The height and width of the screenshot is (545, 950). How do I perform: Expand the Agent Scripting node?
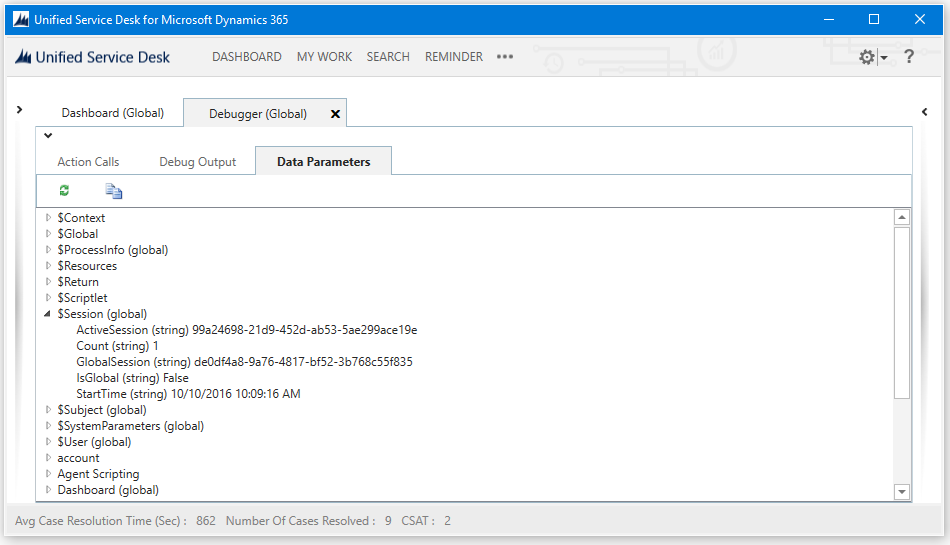coord(48,474)
